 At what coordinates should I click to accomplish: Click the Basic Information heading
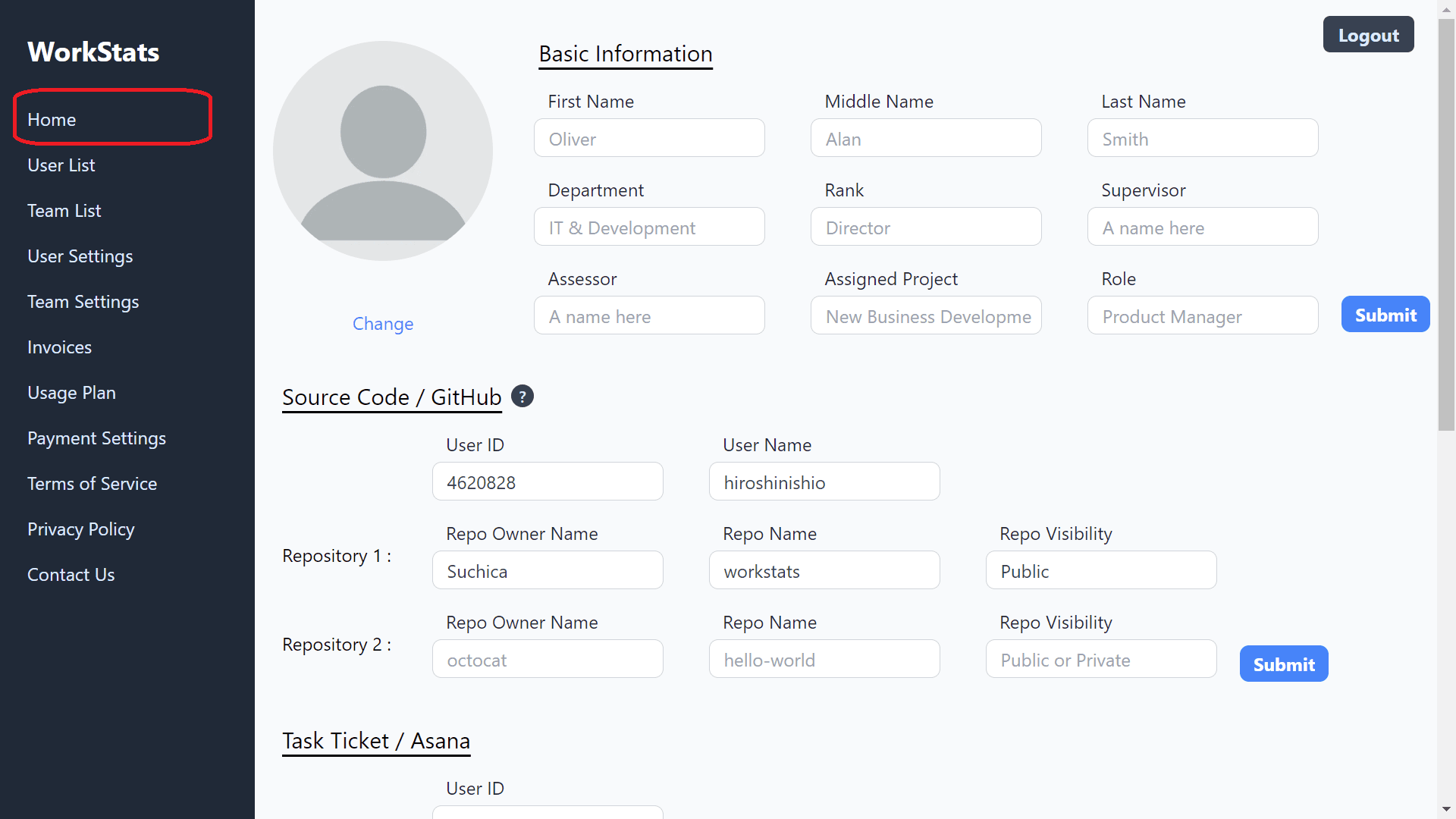(x=626, y=54)
